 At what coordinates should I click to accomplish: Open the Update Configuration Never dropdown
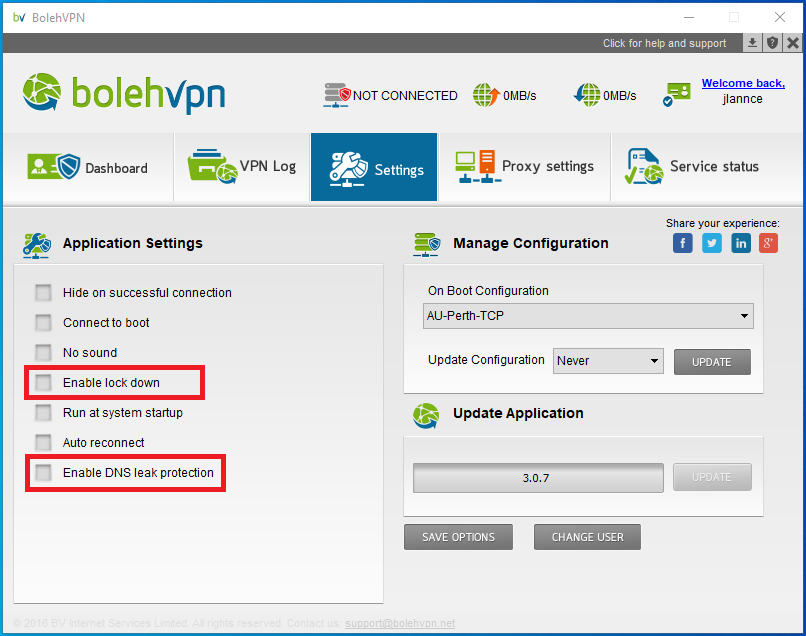click(x=608, y=361)
